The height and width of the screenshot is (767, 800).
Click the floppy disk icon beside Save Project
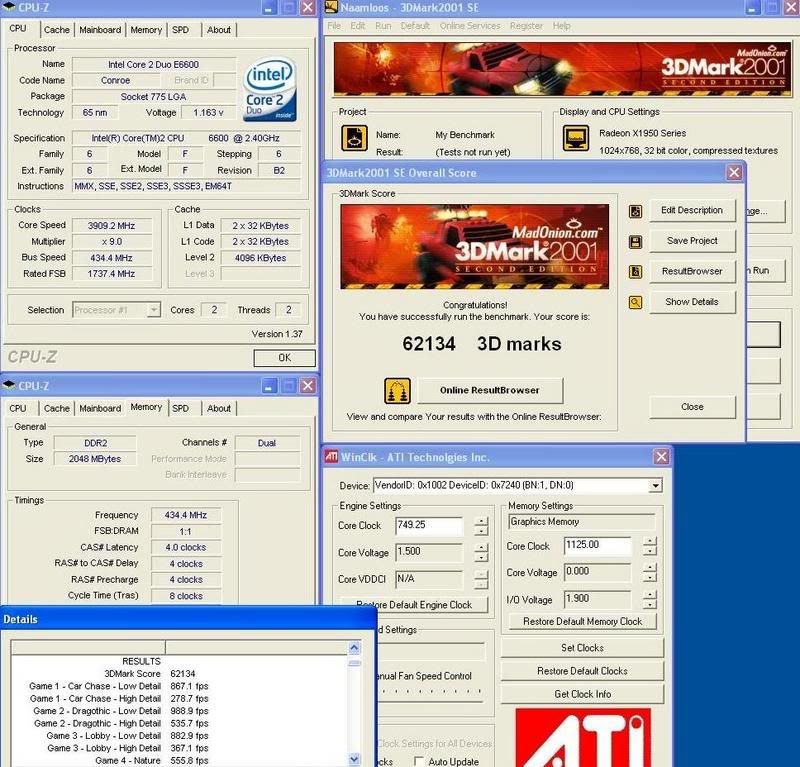[x=635, y=241]
